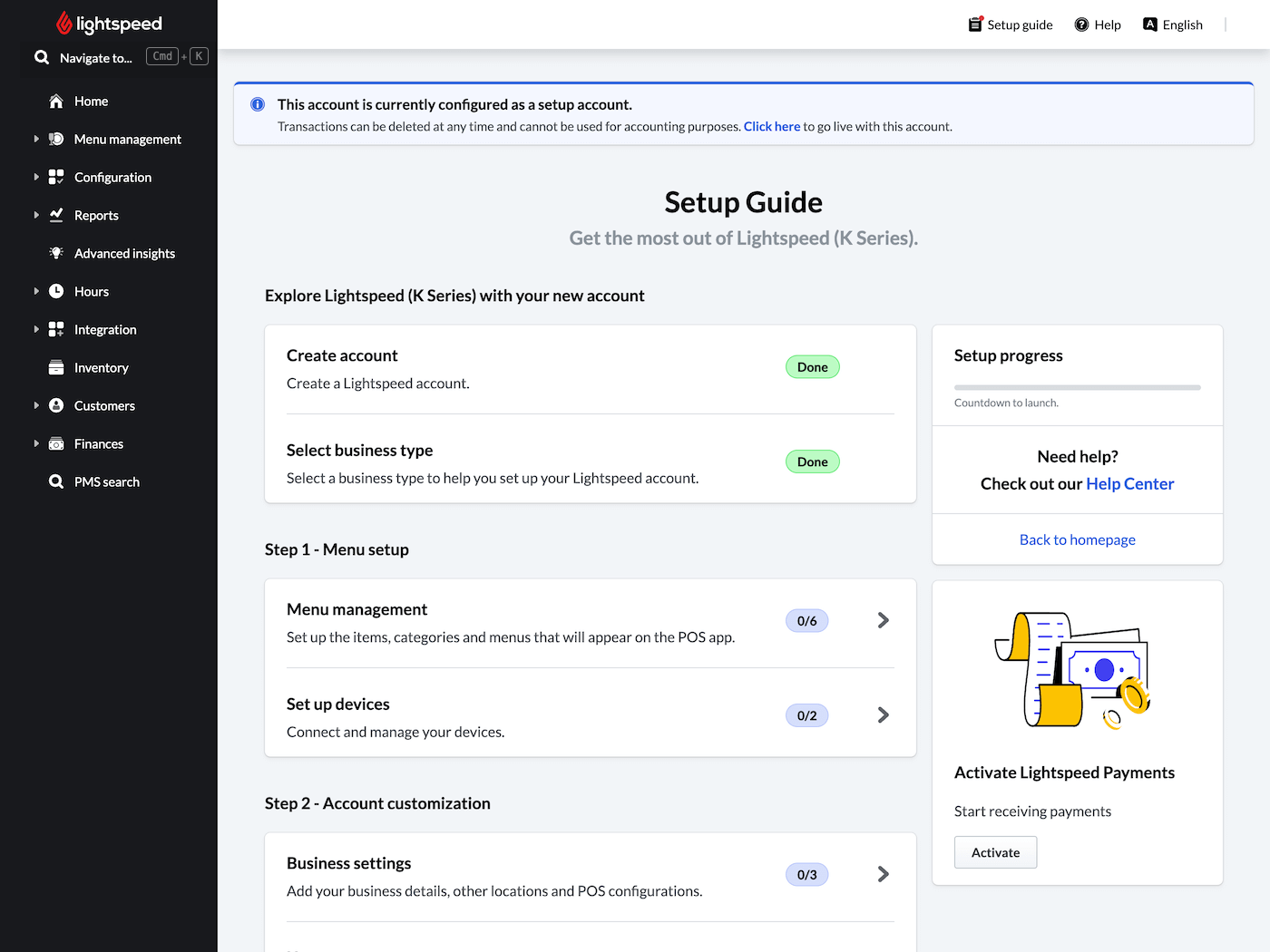Switch to the Setup guide in the top bar
This screenshot has height=952, width=1270.
[x=1011, y=24]
